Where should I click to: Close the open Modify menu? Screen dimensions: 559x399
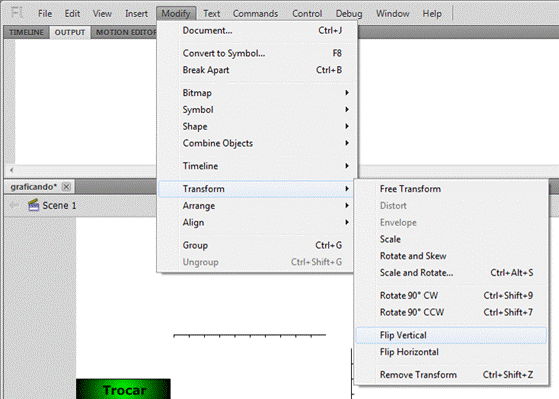(x=176, y=14)
